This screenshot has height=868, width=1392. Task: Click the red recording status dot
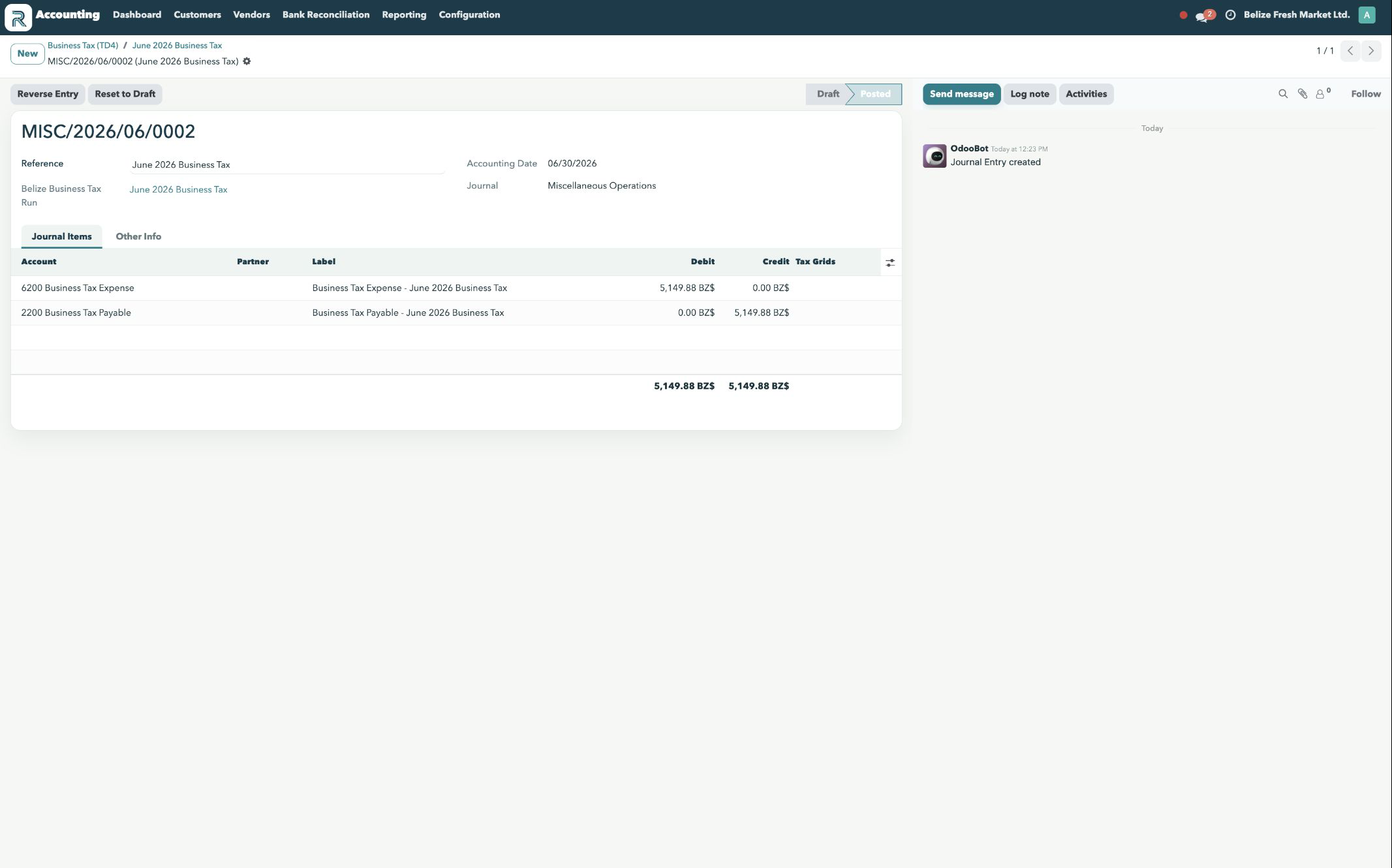pyautogui.click(x=1183, y=15)
